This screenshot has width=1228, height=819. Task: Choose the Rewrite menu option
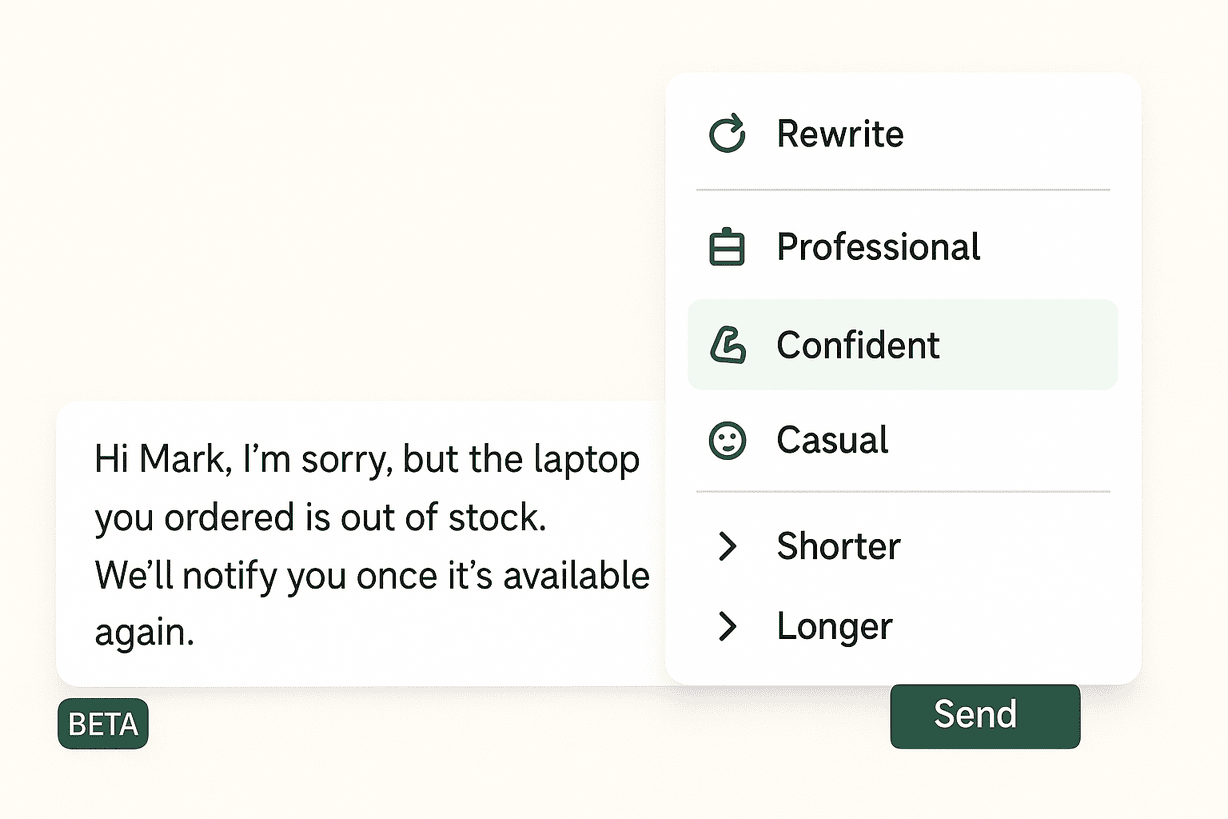(x=840, y=134)
